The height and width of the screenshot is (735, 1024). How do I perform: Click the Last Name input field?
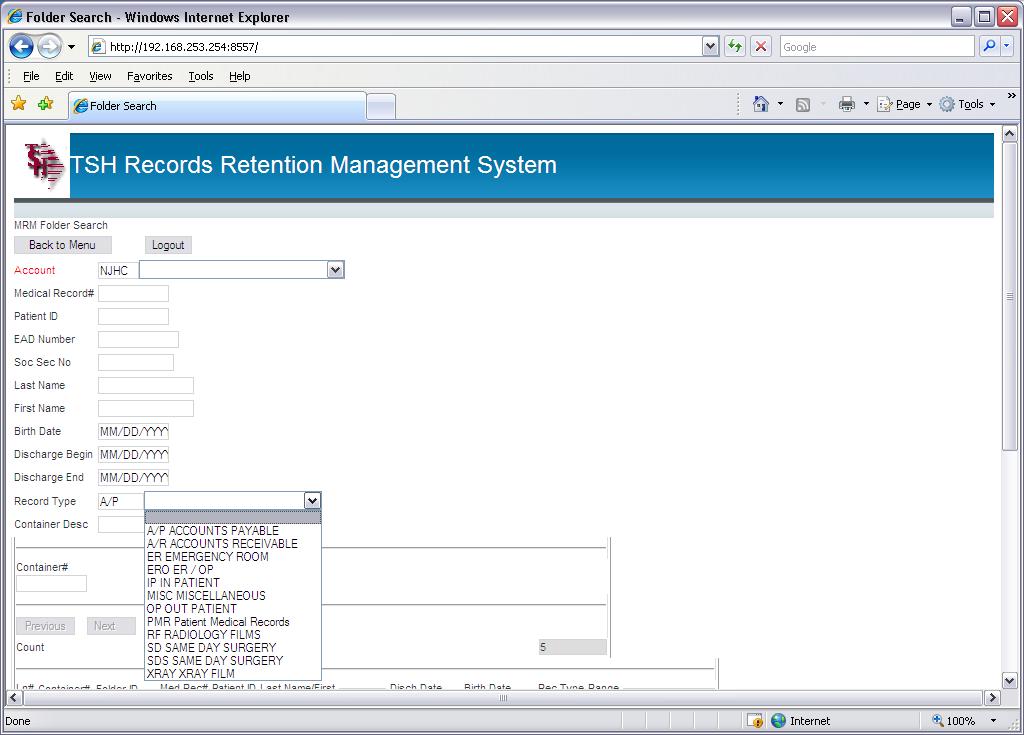(x=146, y=385)
